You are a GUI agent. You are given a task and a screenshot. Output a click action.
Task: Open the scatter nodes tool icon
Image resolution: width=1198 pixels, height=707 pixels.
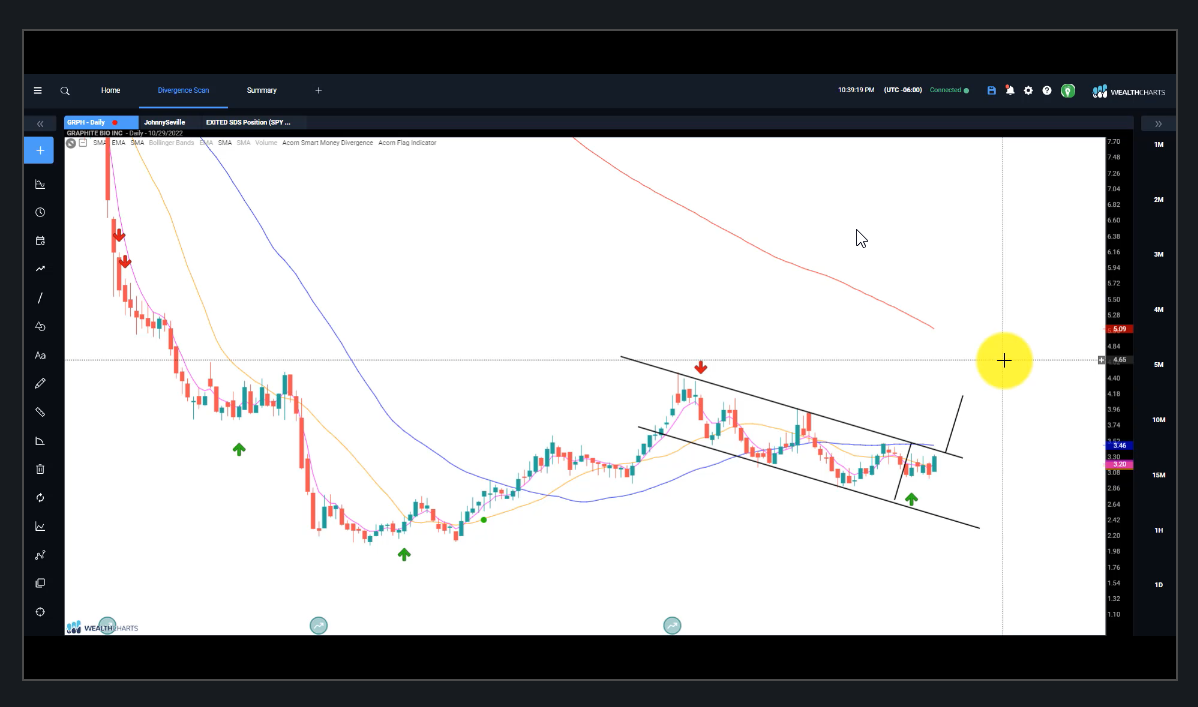point(40,555)
